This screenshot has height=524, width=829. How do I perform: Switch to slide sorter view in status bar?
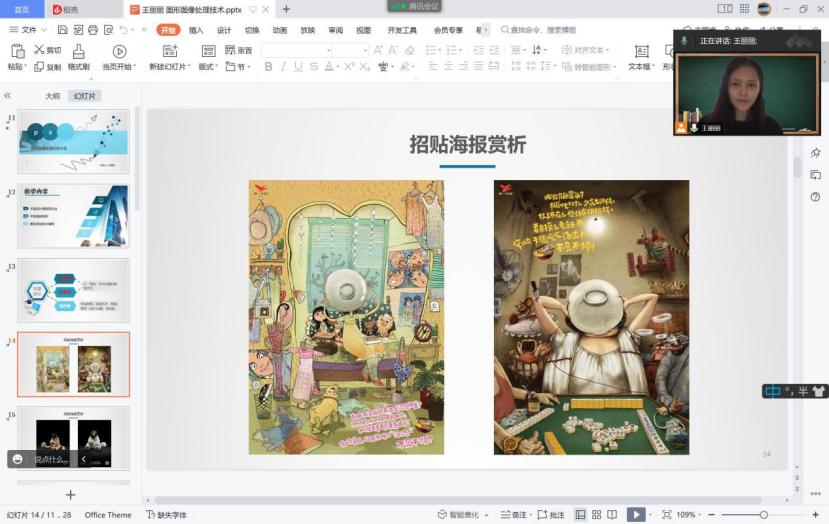coord(596,514)
